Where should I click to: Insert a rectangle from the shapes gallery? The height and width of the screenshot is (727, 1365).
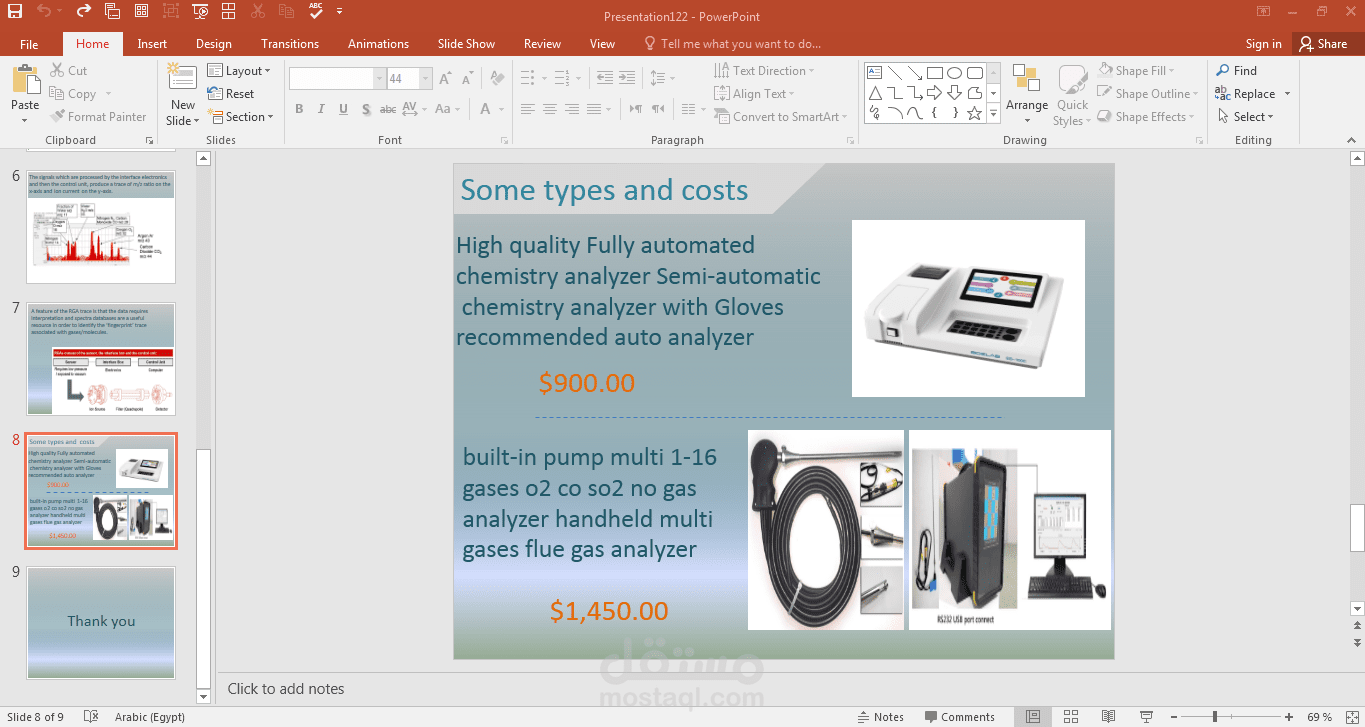pyautogui.click(x=934, y=71)
